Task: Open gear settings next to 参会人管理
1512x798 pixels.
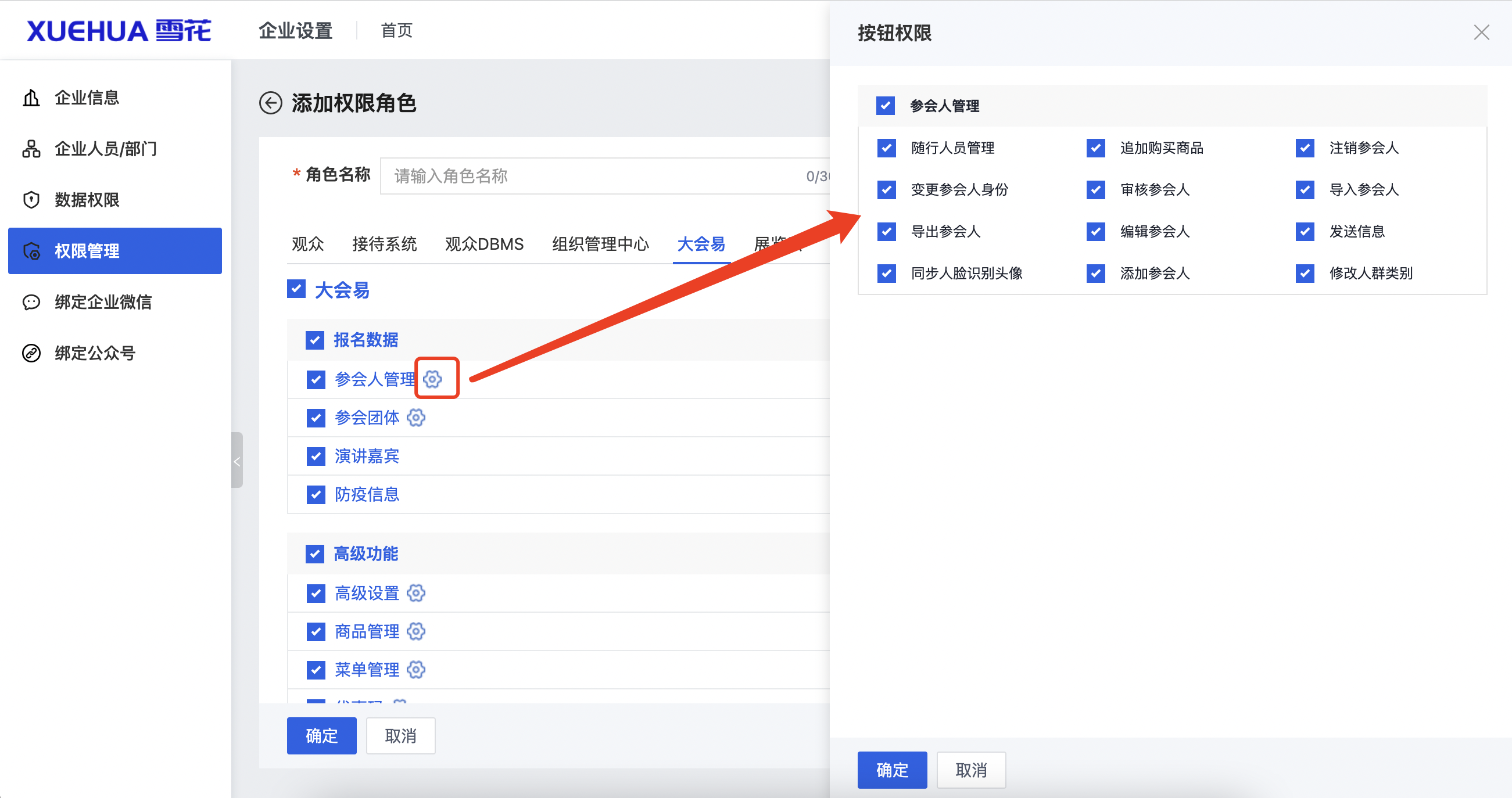Action: [433, 379]
